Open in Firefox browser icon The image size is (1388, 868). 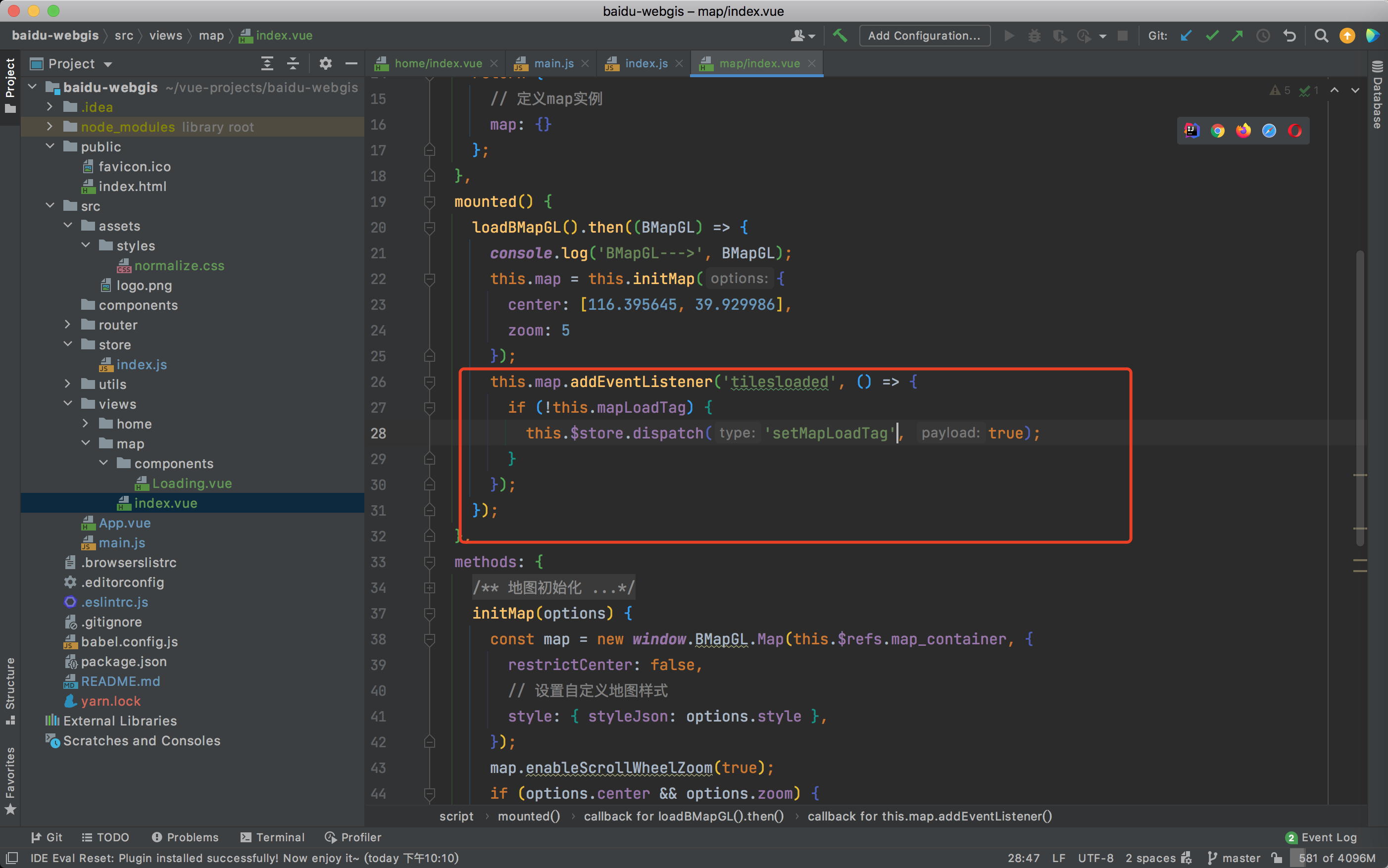tap(1243, 130)
